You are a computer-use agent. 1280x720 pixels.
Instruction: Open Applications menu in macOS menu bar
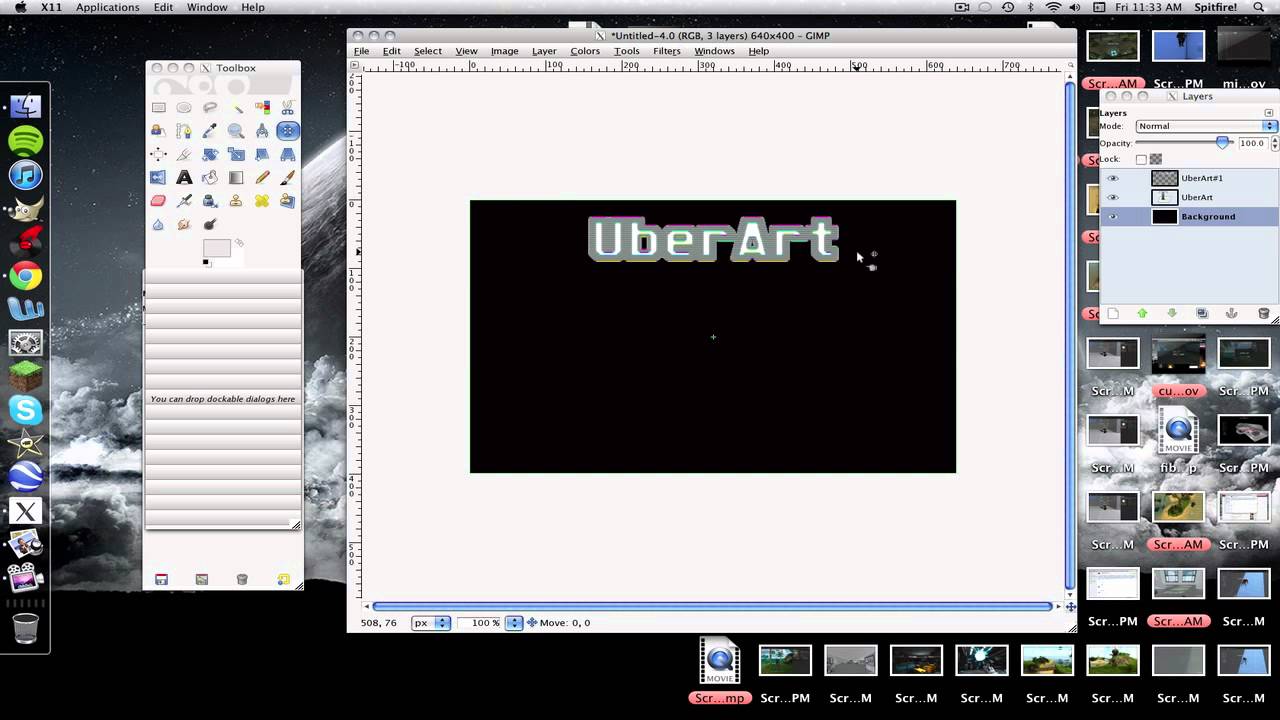(107, 7)
